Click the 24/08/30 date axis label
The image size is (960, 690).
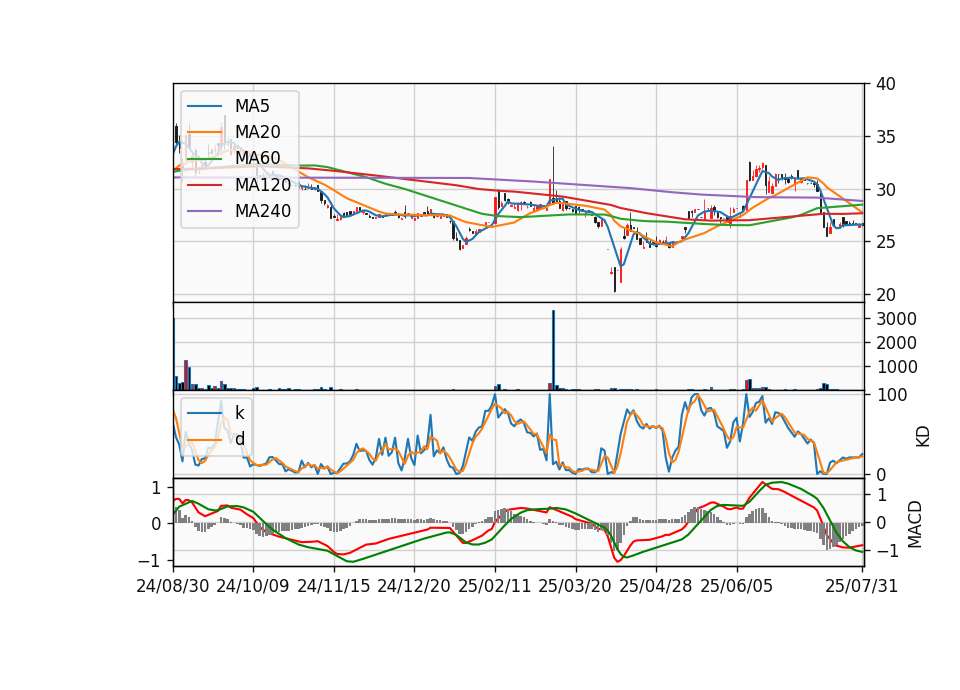coord(173,586)
